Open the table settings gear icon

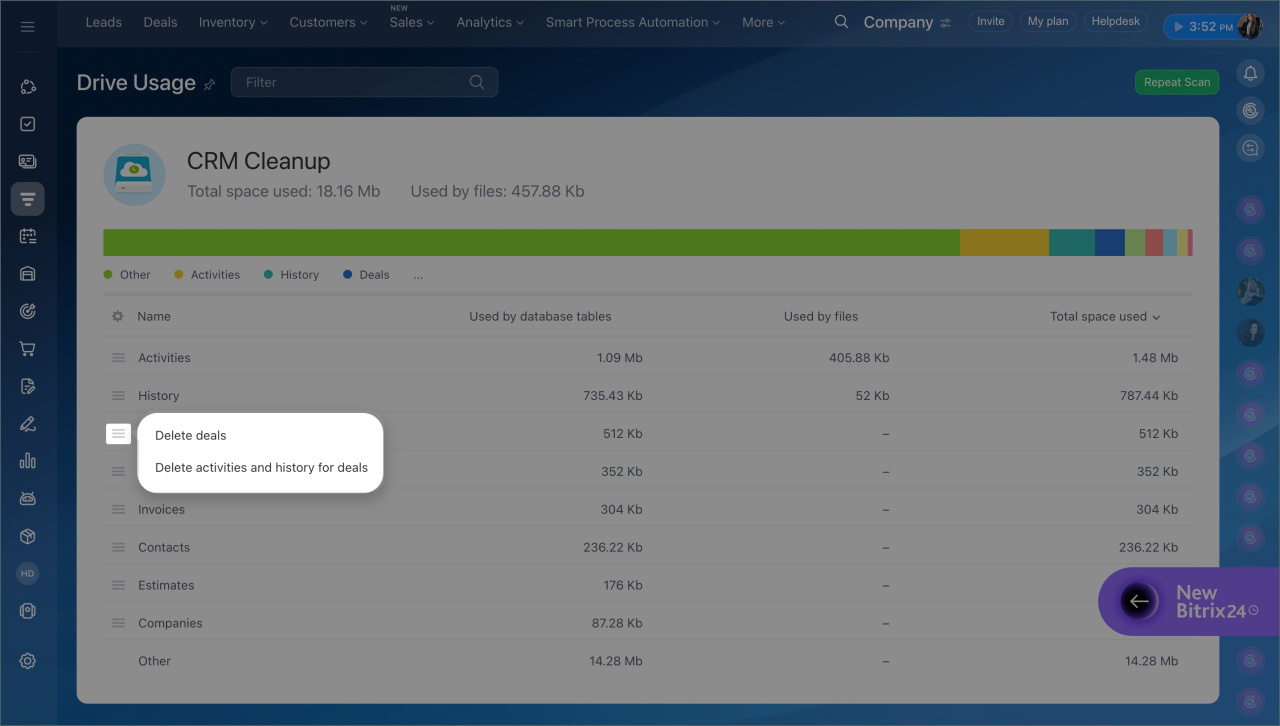[117, 316]
